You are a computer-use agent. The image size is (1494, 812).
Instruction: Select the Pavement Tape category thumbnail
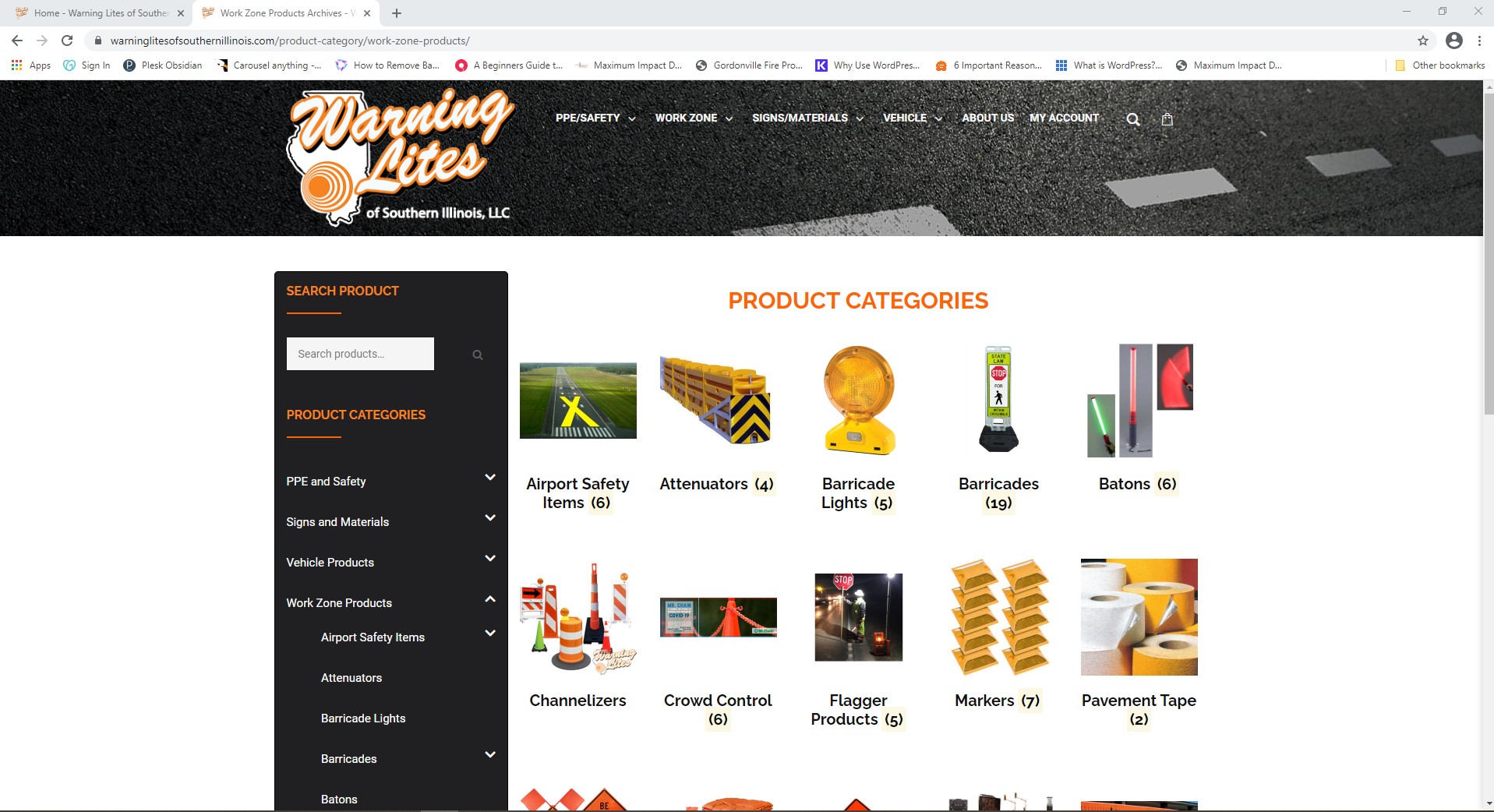tap(1139, 617)
